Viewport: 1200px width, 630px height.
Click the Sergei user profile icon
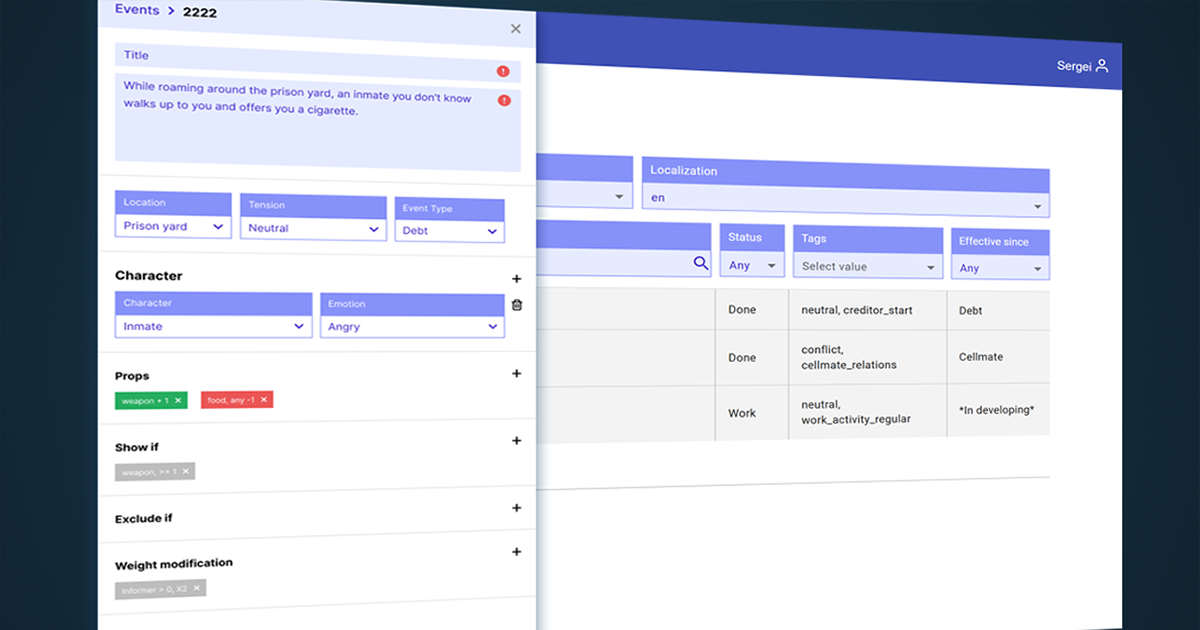pyautogui.click(x=1101, y=66)
